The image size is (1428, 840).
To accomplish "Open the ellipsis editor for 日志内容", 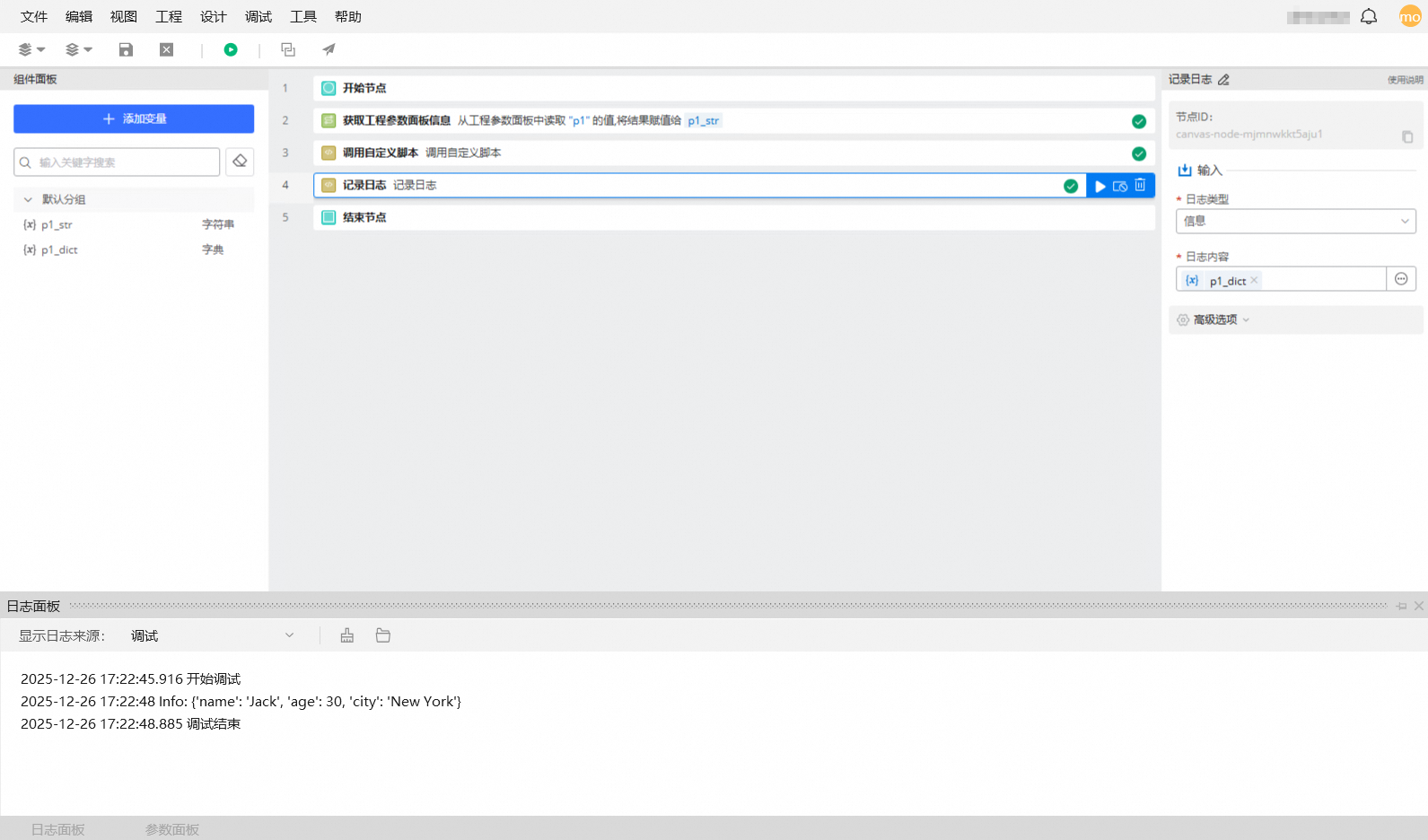I will pos(1401,279).
